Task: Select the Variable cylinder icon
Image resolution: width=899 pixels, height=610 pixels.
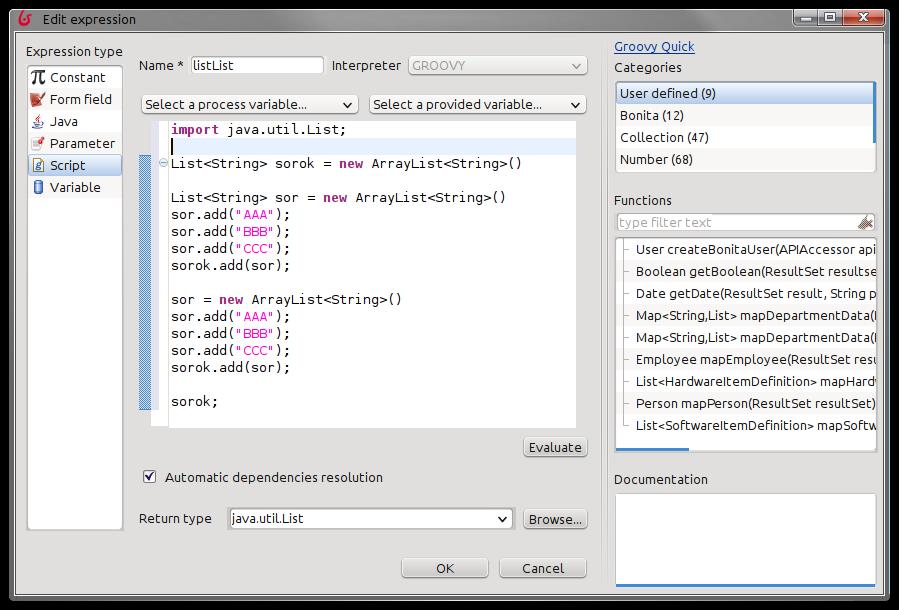Action: pos(38,187)
